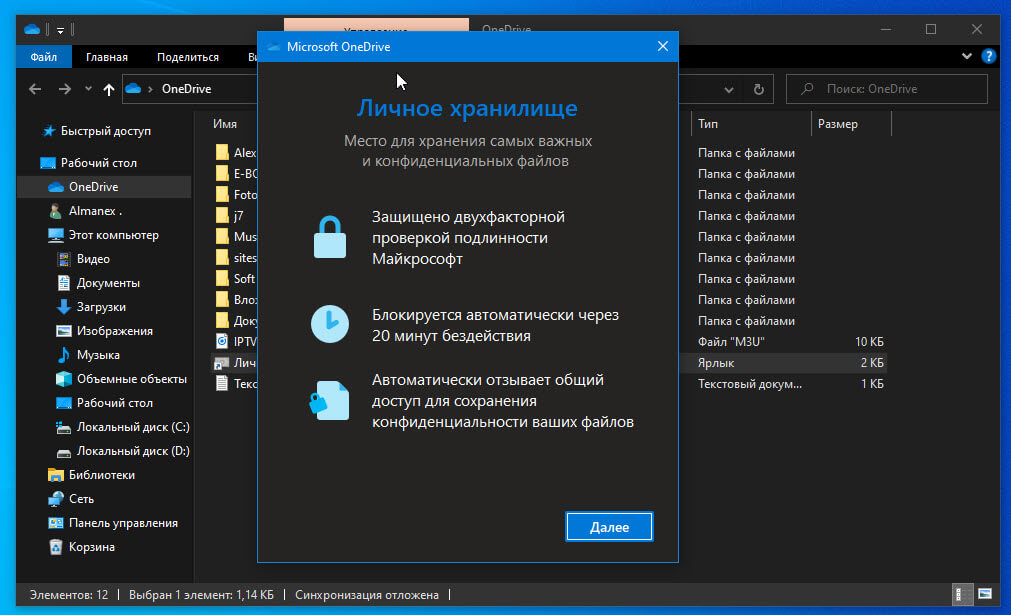
Task: Click the Далее button in OneDrive dialog
Action: pos(609,527)
